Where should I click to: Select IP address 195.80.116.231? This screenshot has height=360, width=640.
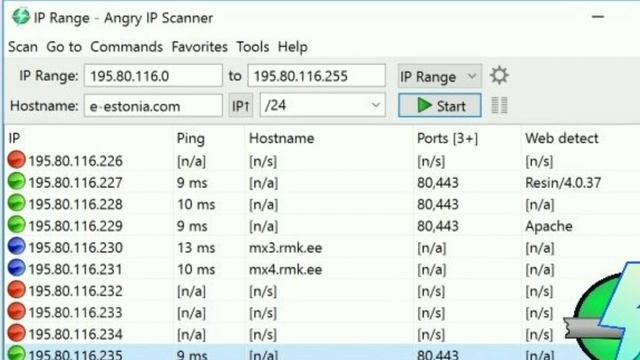(76, 269)
